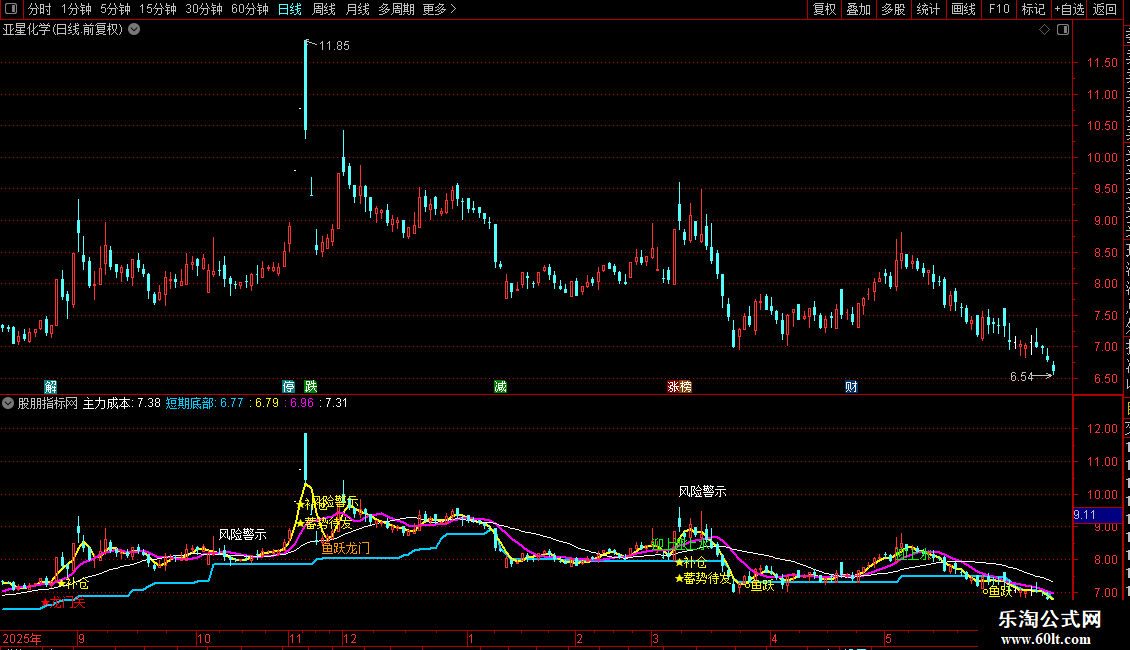Select the 30分钟 period tab

pos(204,9)
